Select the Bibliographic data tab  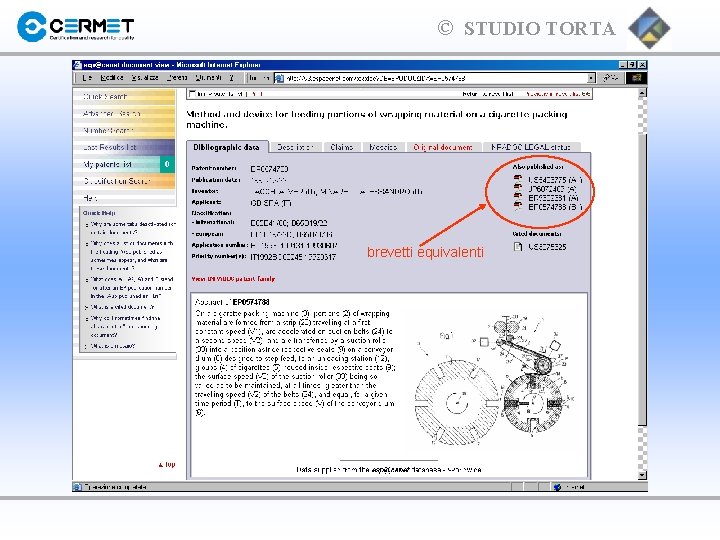tap(226, 147)
